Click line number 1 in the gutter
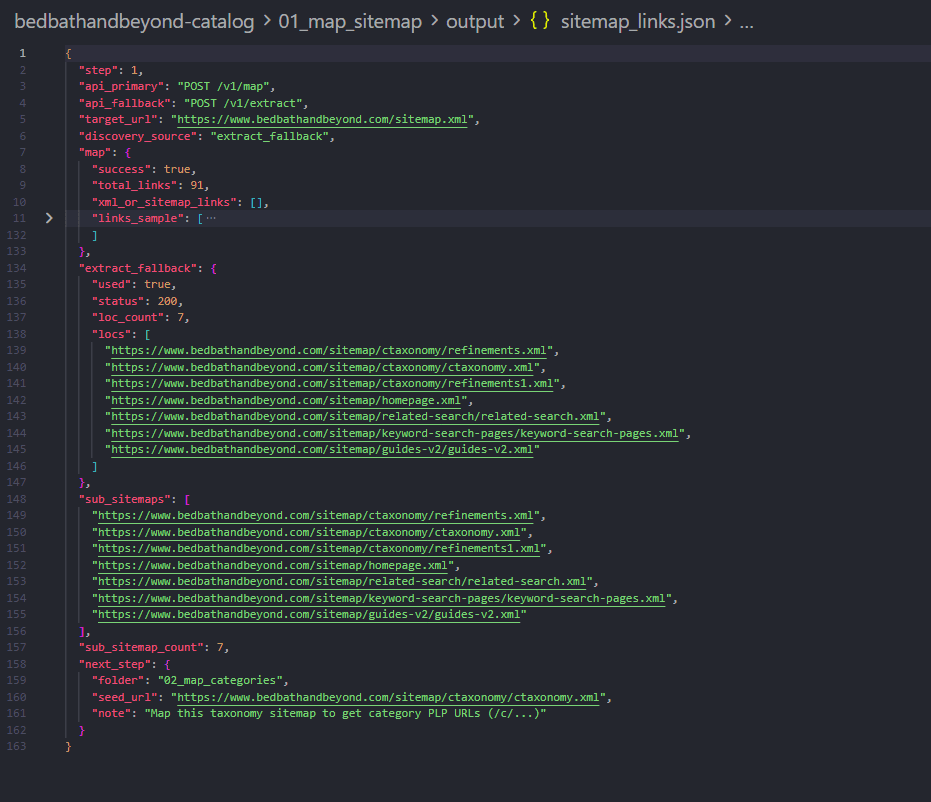The image size is (931, 802). (22, 53)
